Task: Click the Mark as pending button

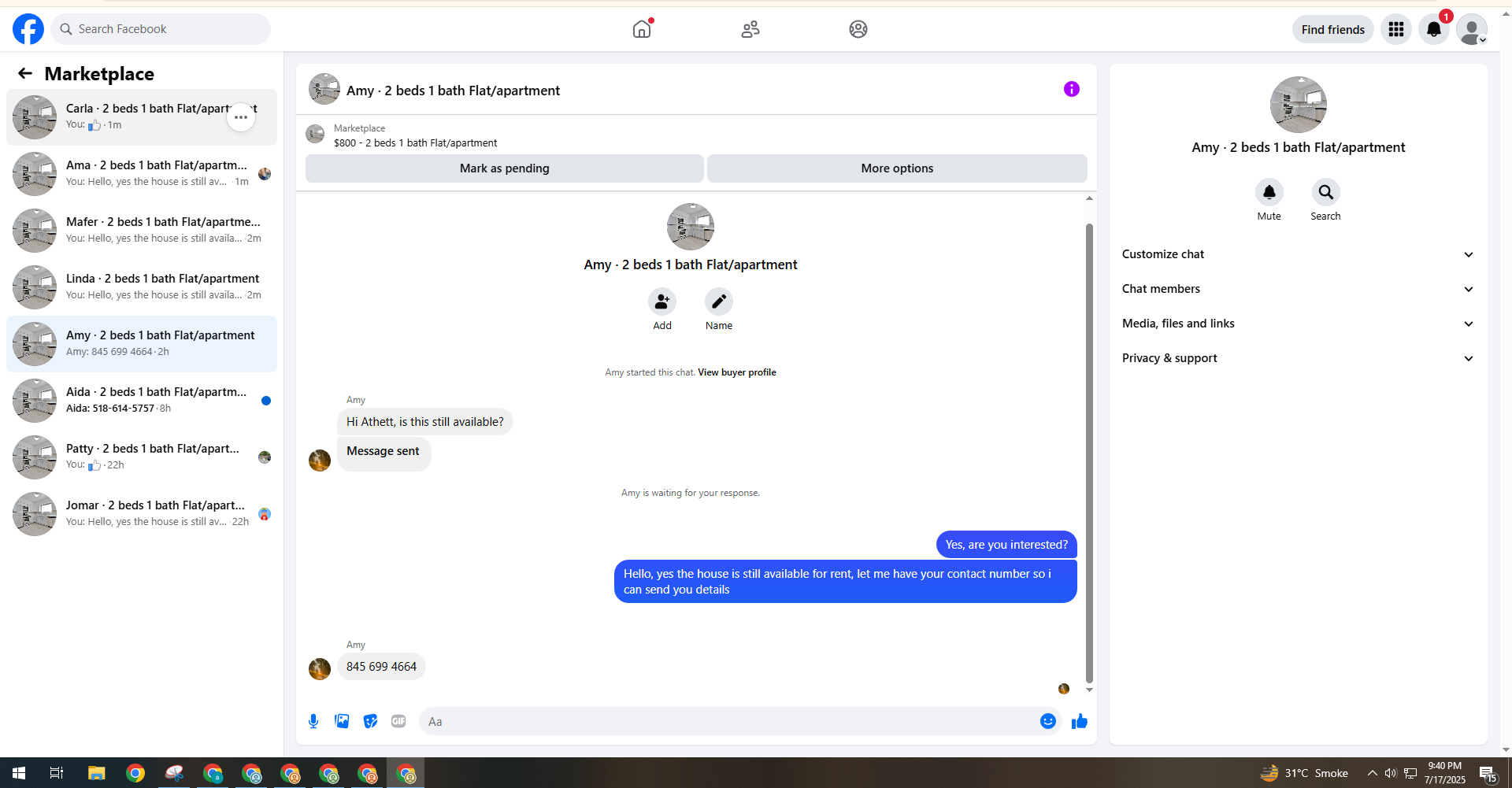Action: coord(505,168)
